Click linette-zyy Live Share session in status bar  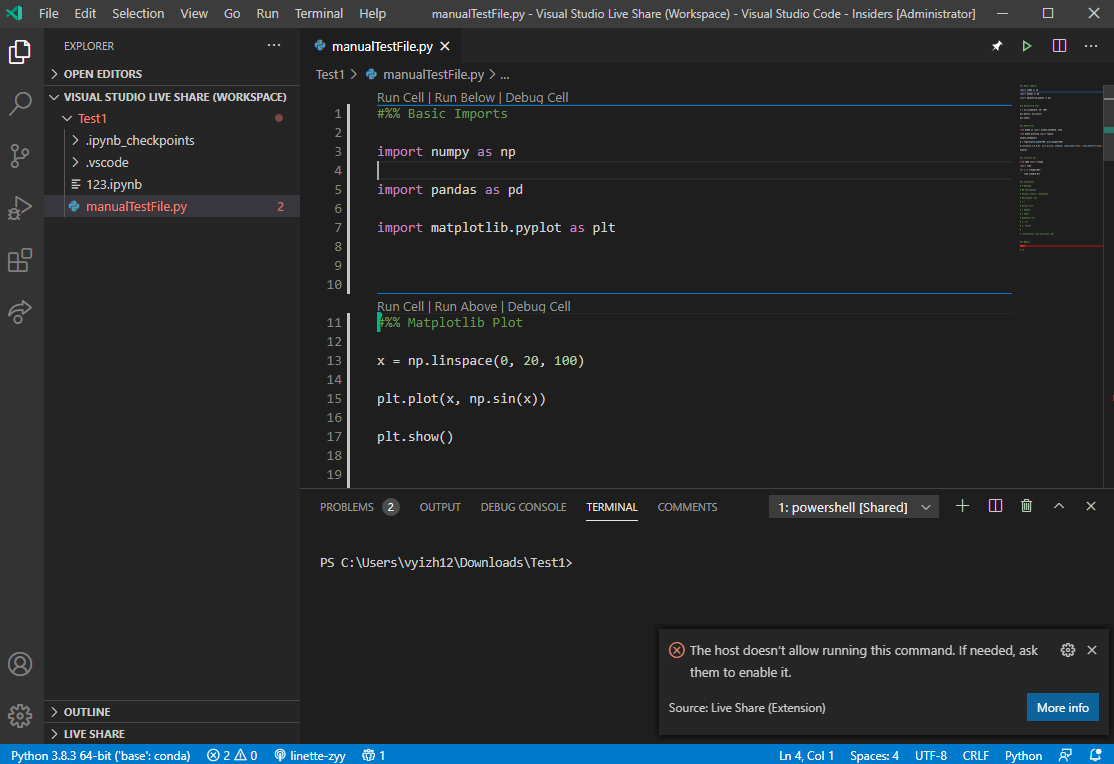tap(310, 755)
